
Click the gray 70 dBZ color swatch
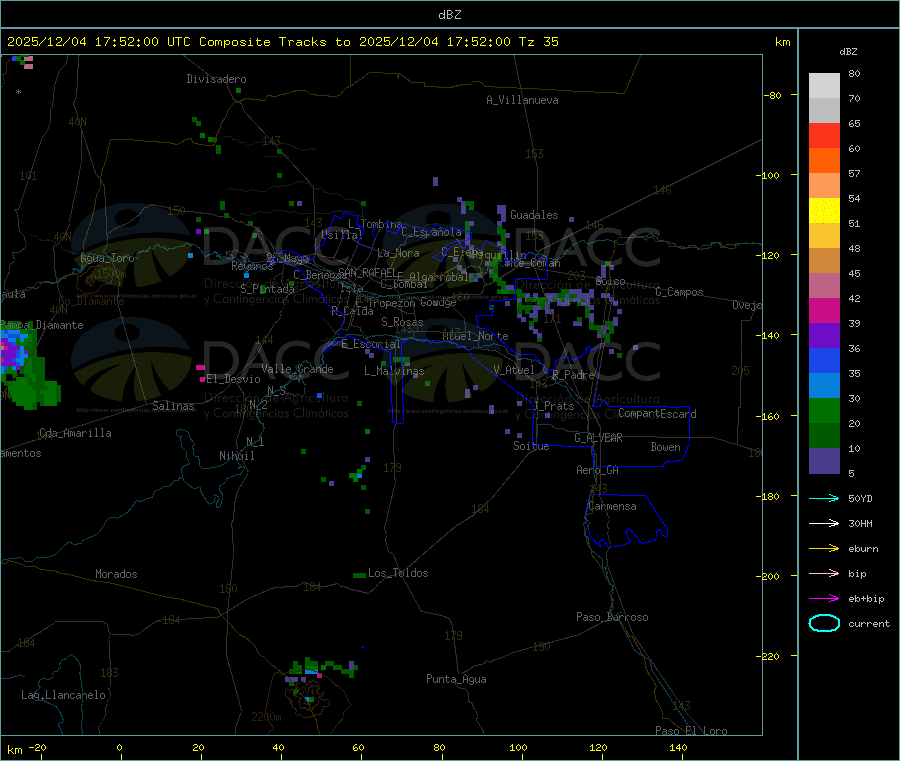tap(824, 111)
